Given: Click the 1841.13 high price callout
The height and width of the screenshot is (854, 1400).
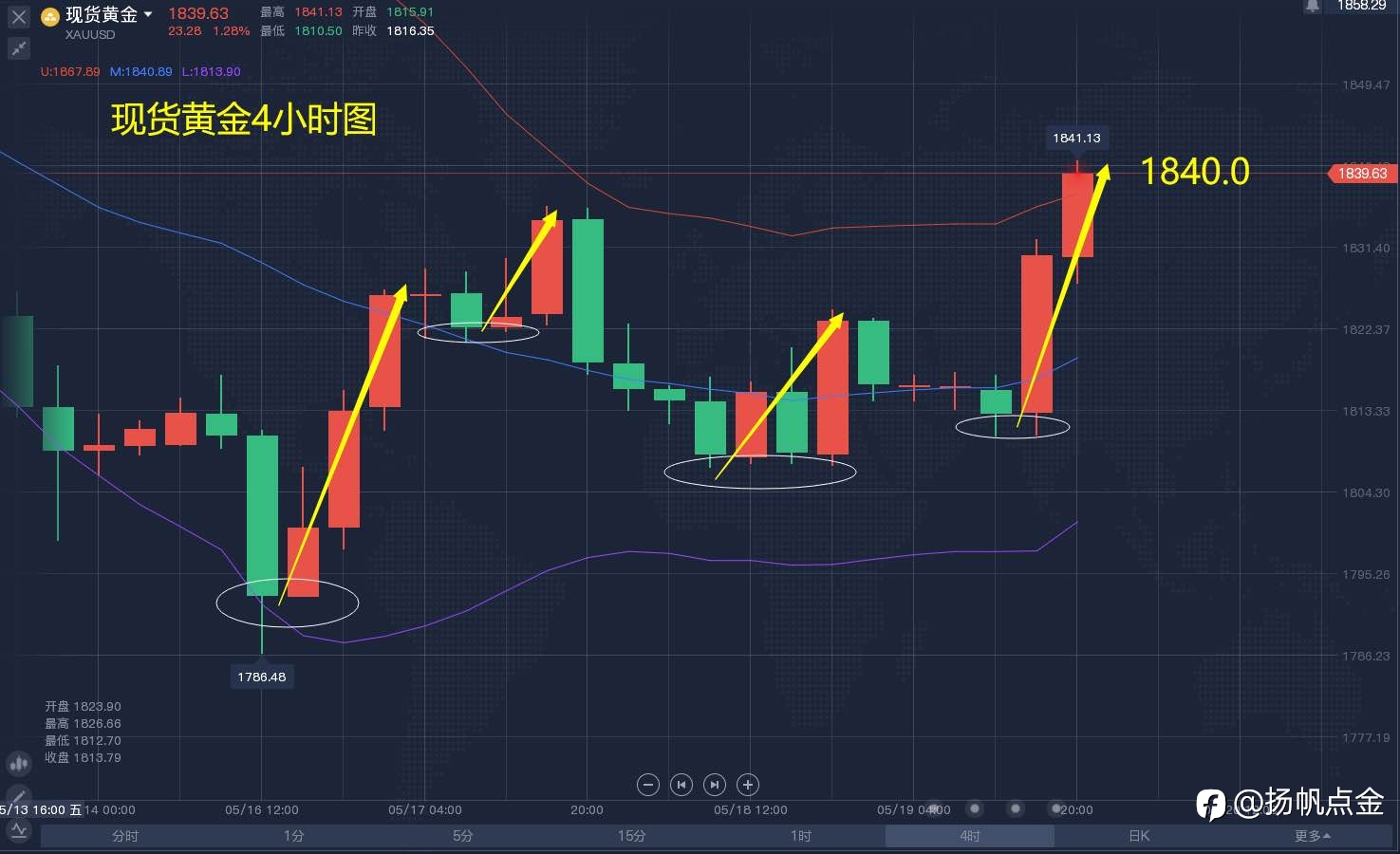Looking at the screenshot, I should pos(1076,139).
